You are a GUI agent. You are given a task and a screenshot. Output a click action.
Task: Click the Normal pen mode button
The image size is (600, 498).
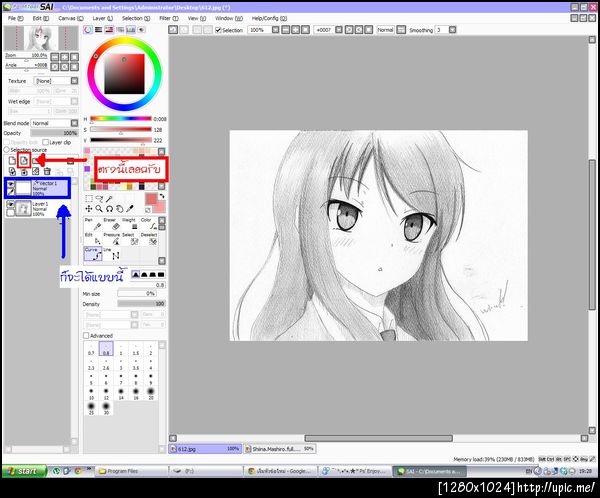point(385,29)
